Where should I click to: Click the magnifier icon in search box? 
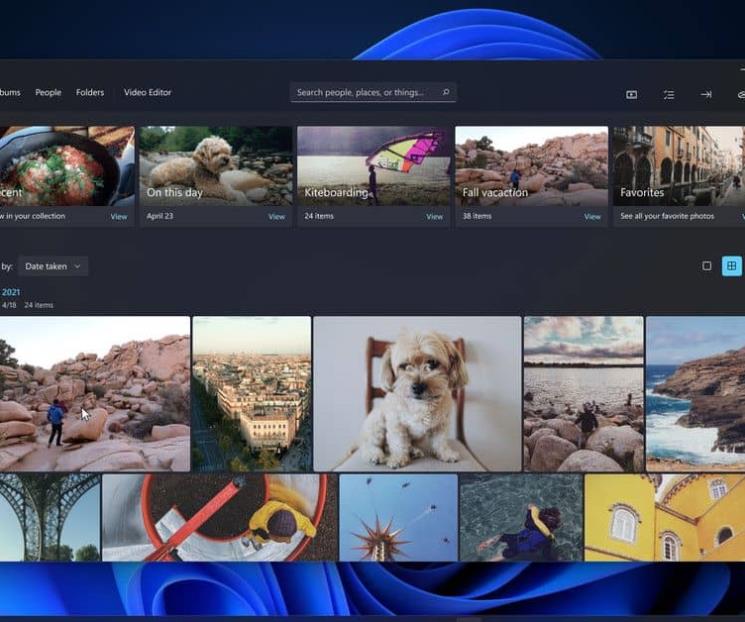446,92
